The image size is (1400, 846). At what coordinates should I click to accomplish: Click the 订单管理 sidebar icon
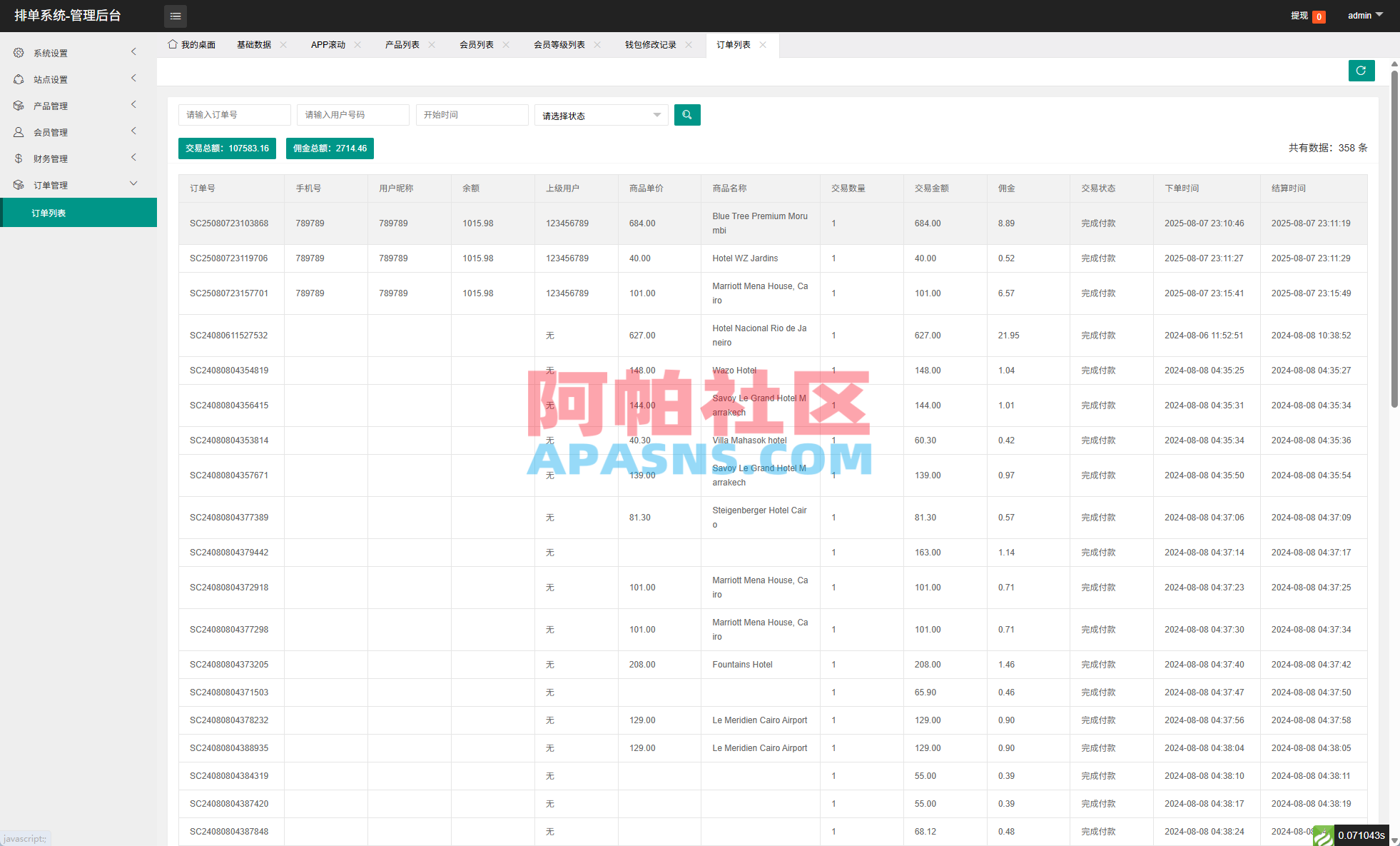pos(19,183)
